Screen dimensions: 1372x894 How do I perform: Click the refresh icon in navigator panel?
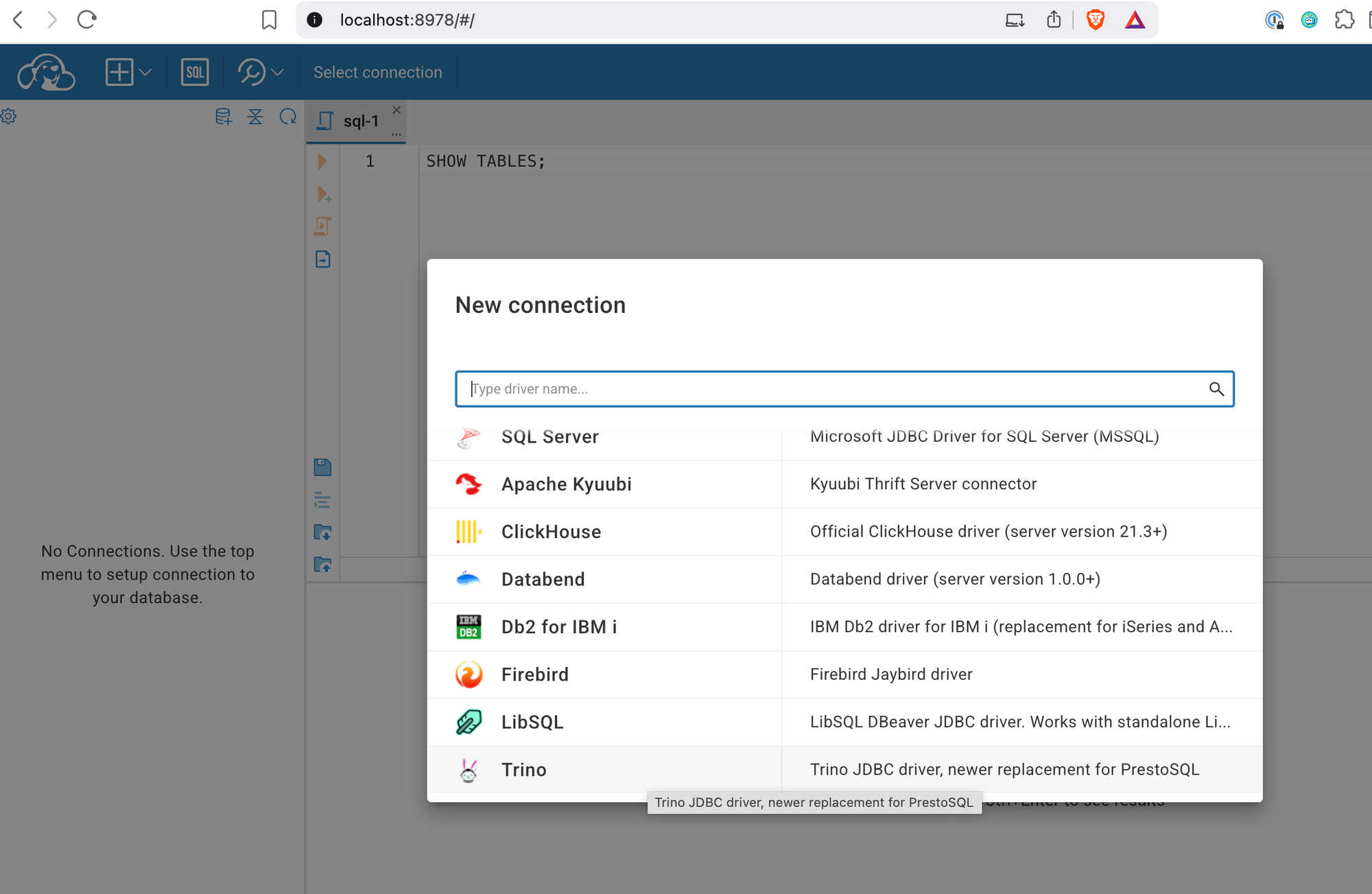288,117
